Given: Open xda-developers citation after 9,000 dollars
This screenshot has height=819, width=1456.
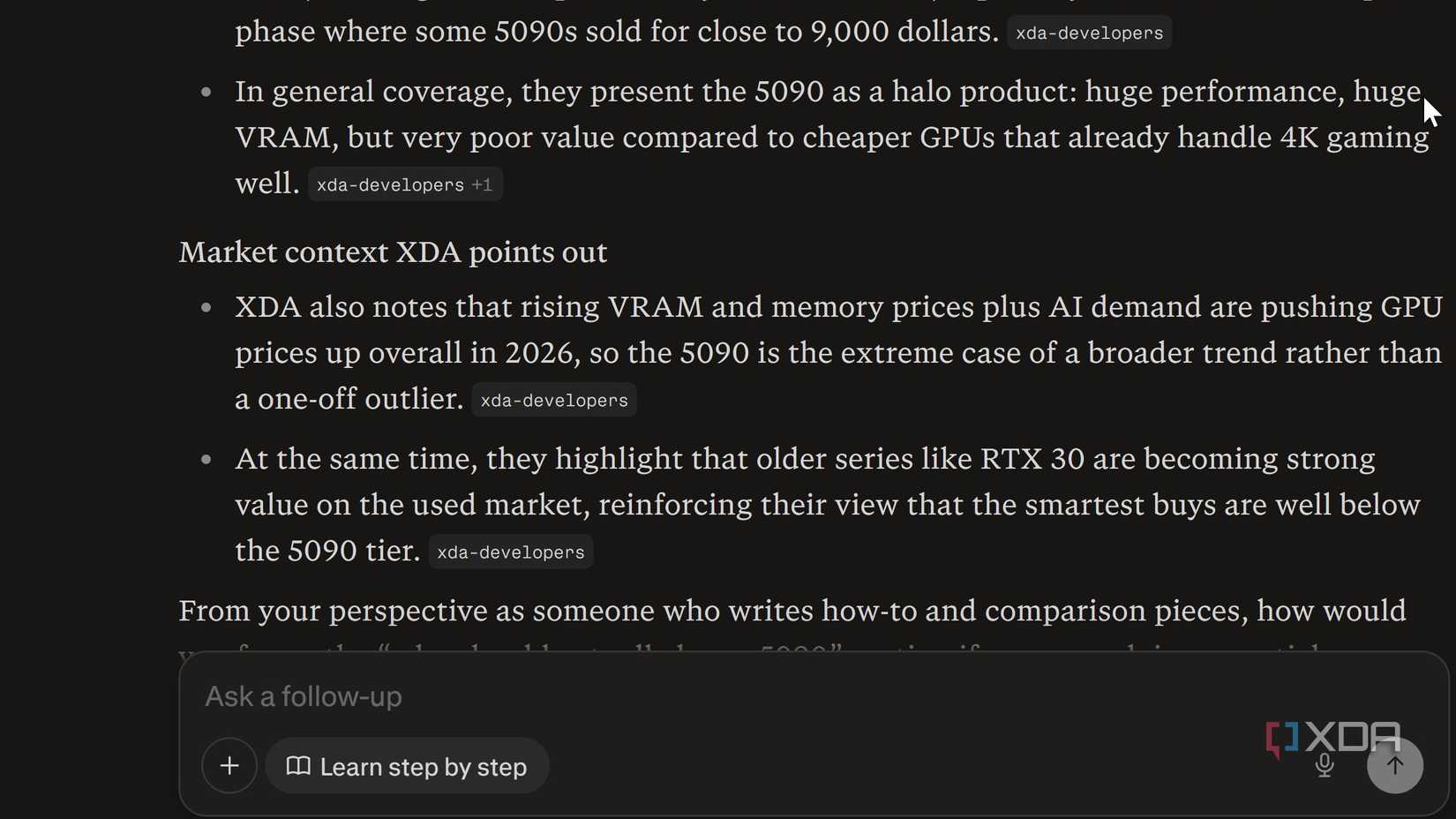Looking at the screenshot, I should tap(1089, 34).
